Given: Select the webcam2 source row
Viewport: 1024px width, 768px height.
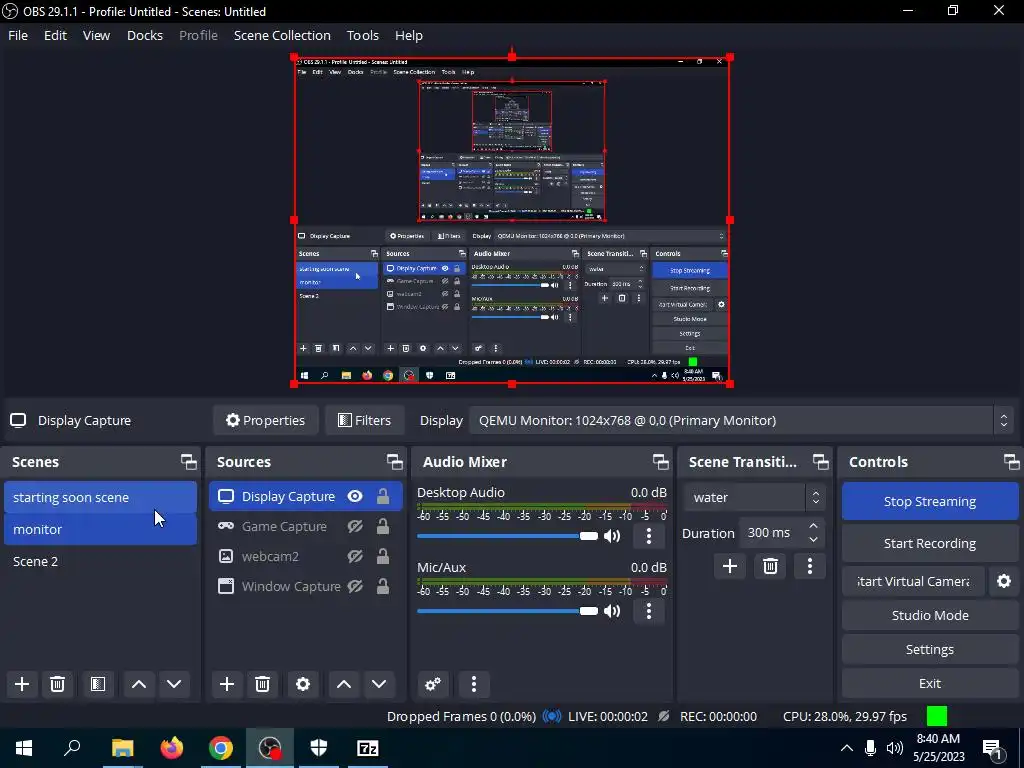Looking at the screenshot, I should [306, 556].
